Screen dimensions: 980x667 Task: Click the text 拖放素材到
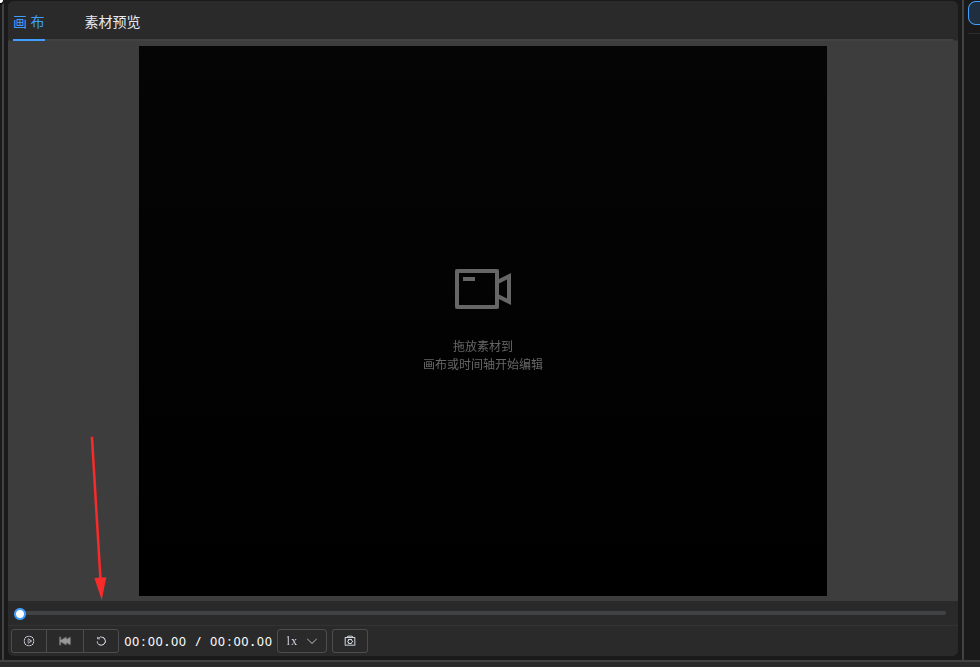coord(482,346)
